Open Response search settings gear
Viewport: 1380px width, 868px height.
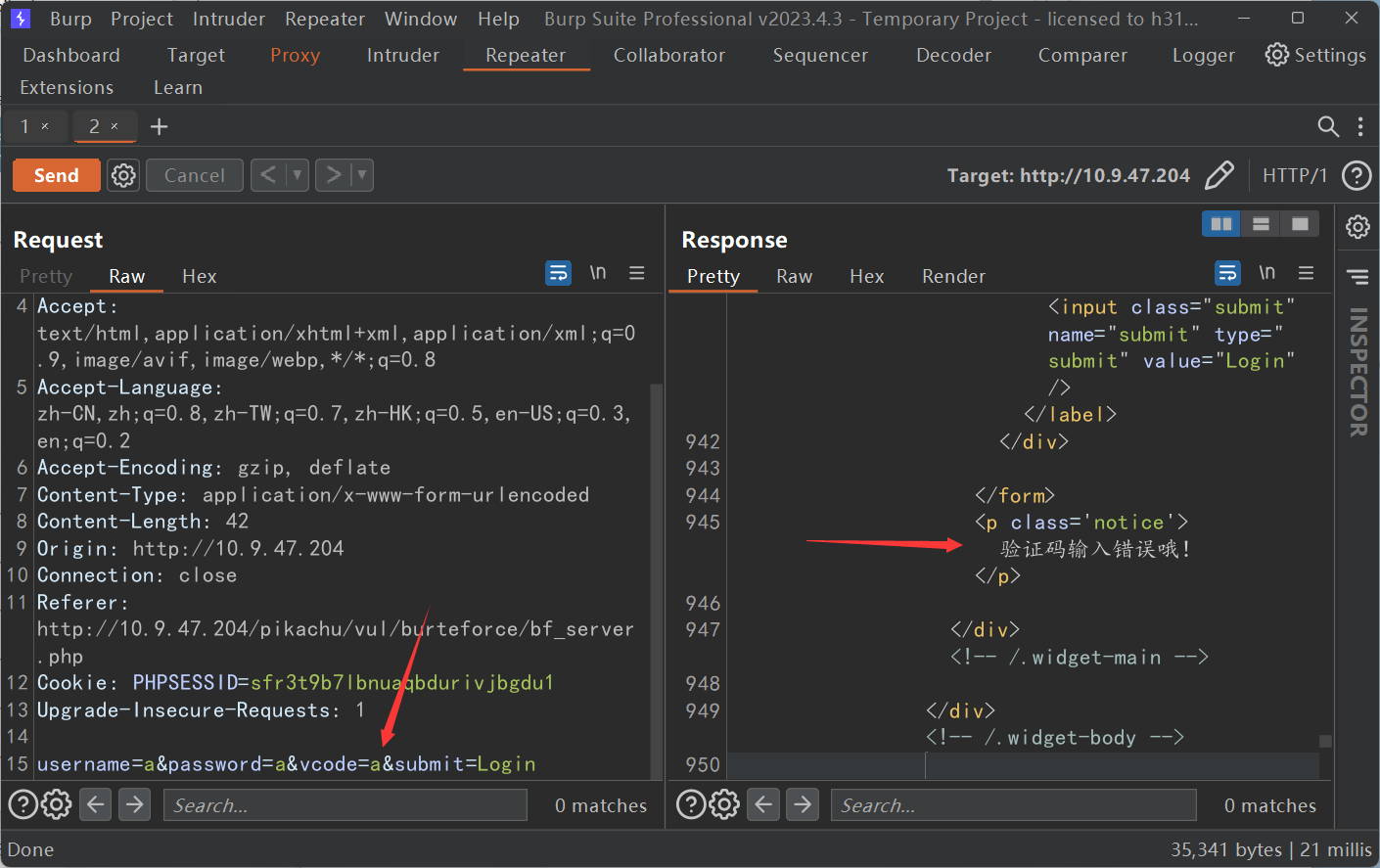[724, 804]
